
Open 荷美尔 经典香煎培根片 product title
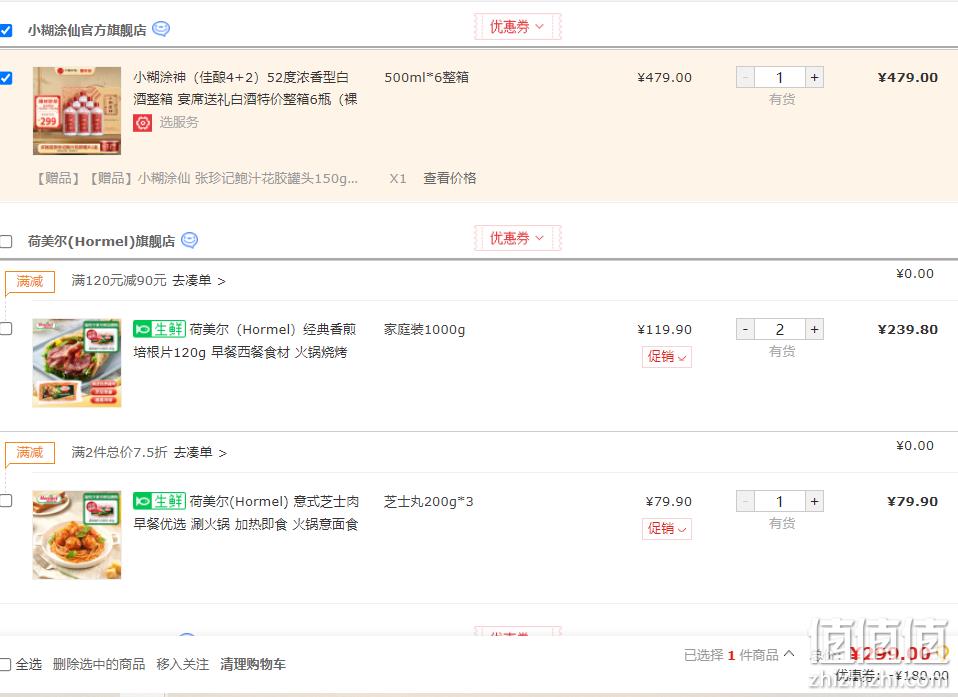(245, 341)
